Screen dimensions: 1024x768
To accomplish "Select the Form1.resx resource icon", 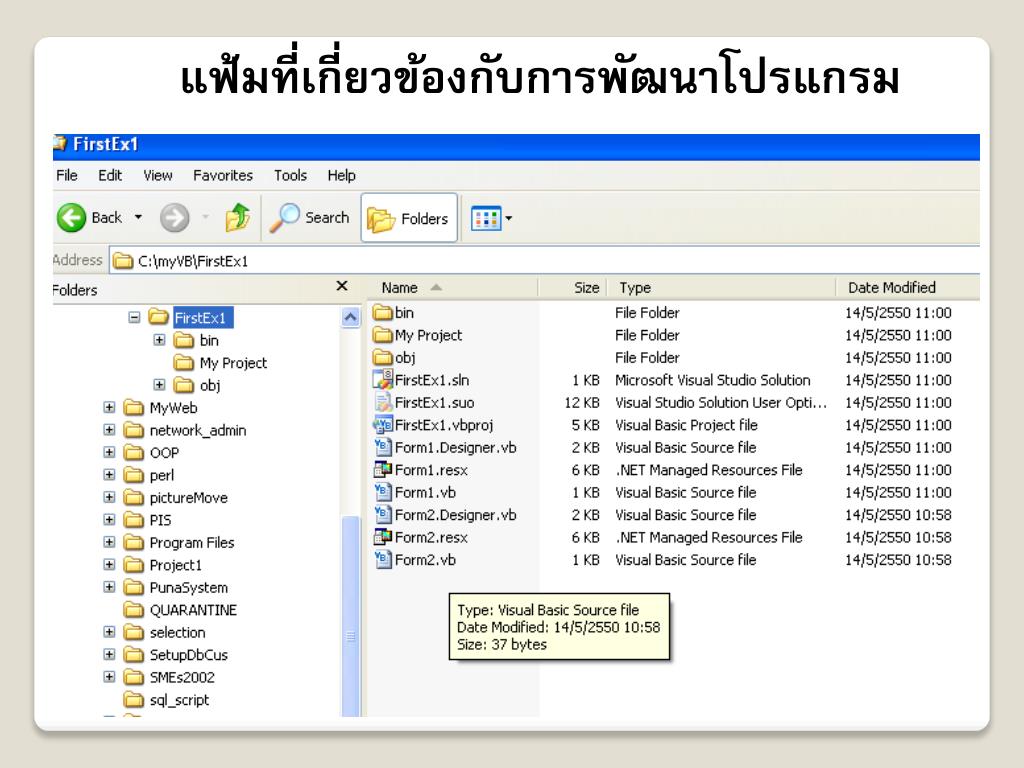I will [383, 470].
